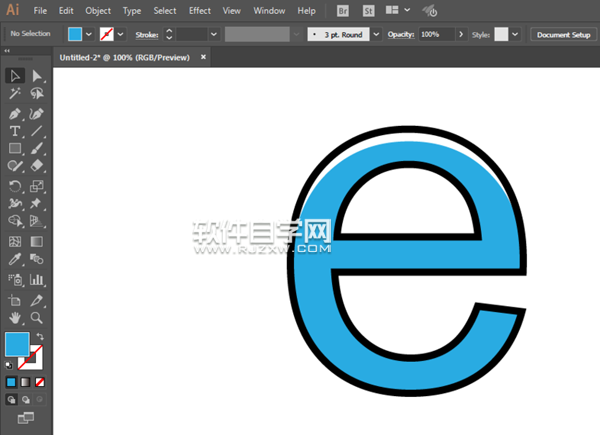600x435 pixels.
Task: Open the 3 pt. Round brush dropdown
Action: pos(377,34)
